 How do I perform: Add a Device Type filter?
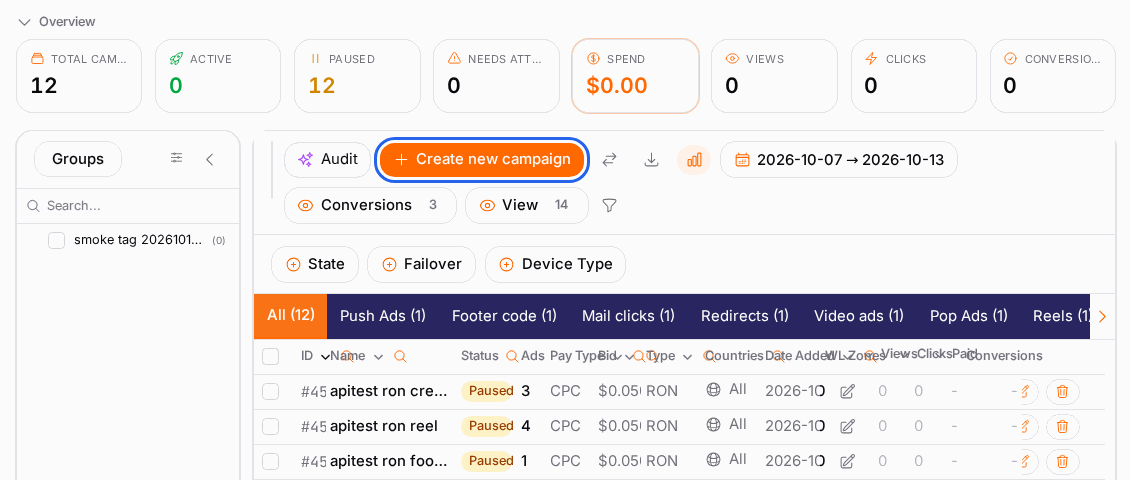click(x=555, y=265)
